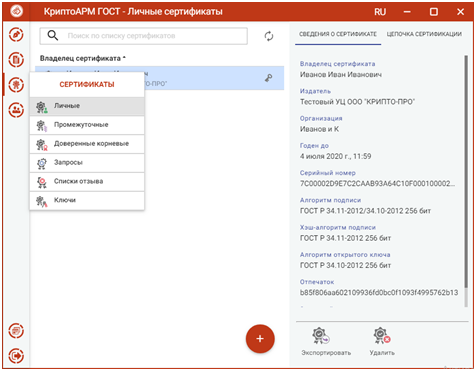
Task: Click the key icon on selected certificate
Action: click(x=268, y=78)
